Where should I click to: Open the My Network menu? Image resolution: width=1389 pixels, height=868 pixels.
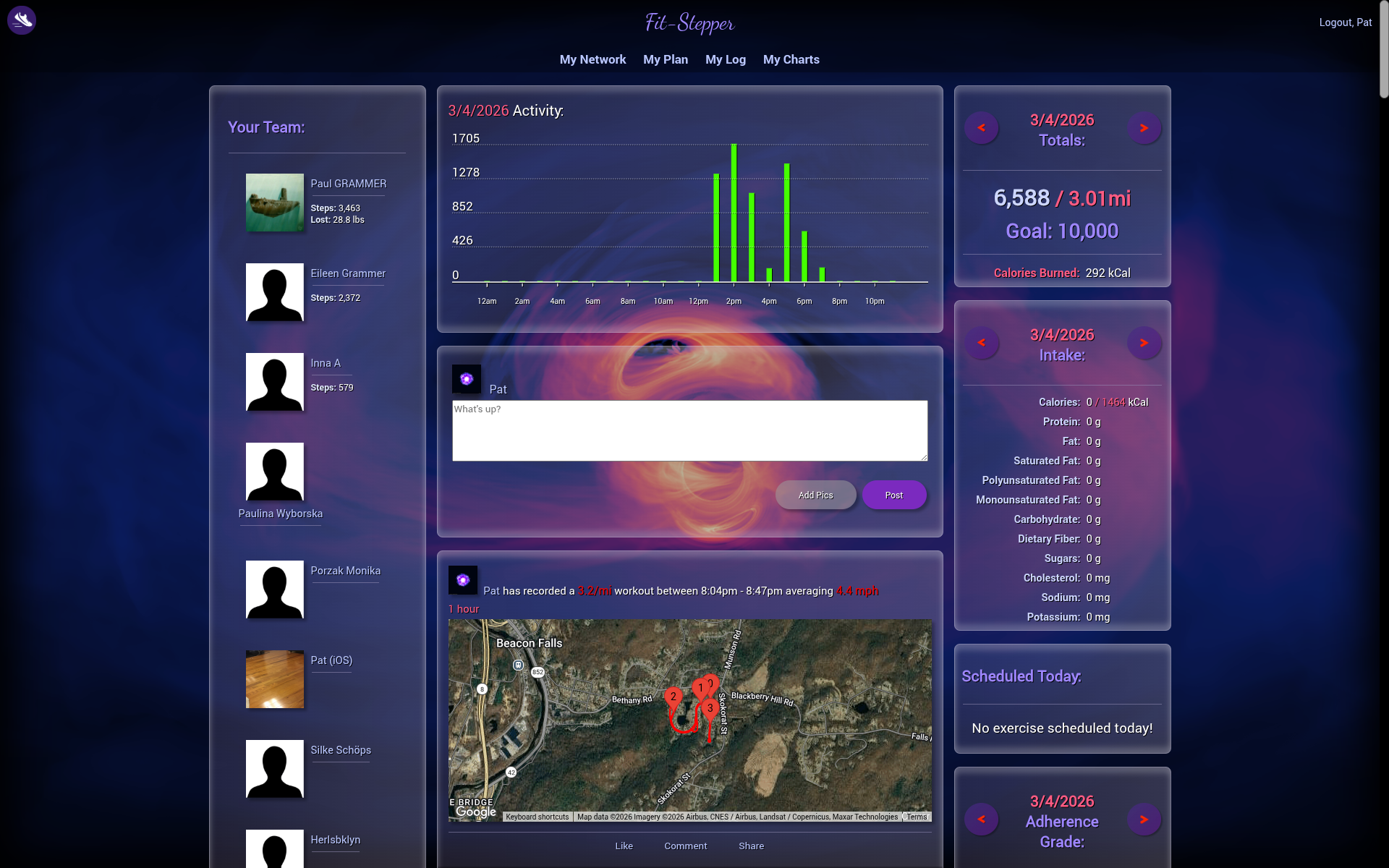click(x=592, y=59)
